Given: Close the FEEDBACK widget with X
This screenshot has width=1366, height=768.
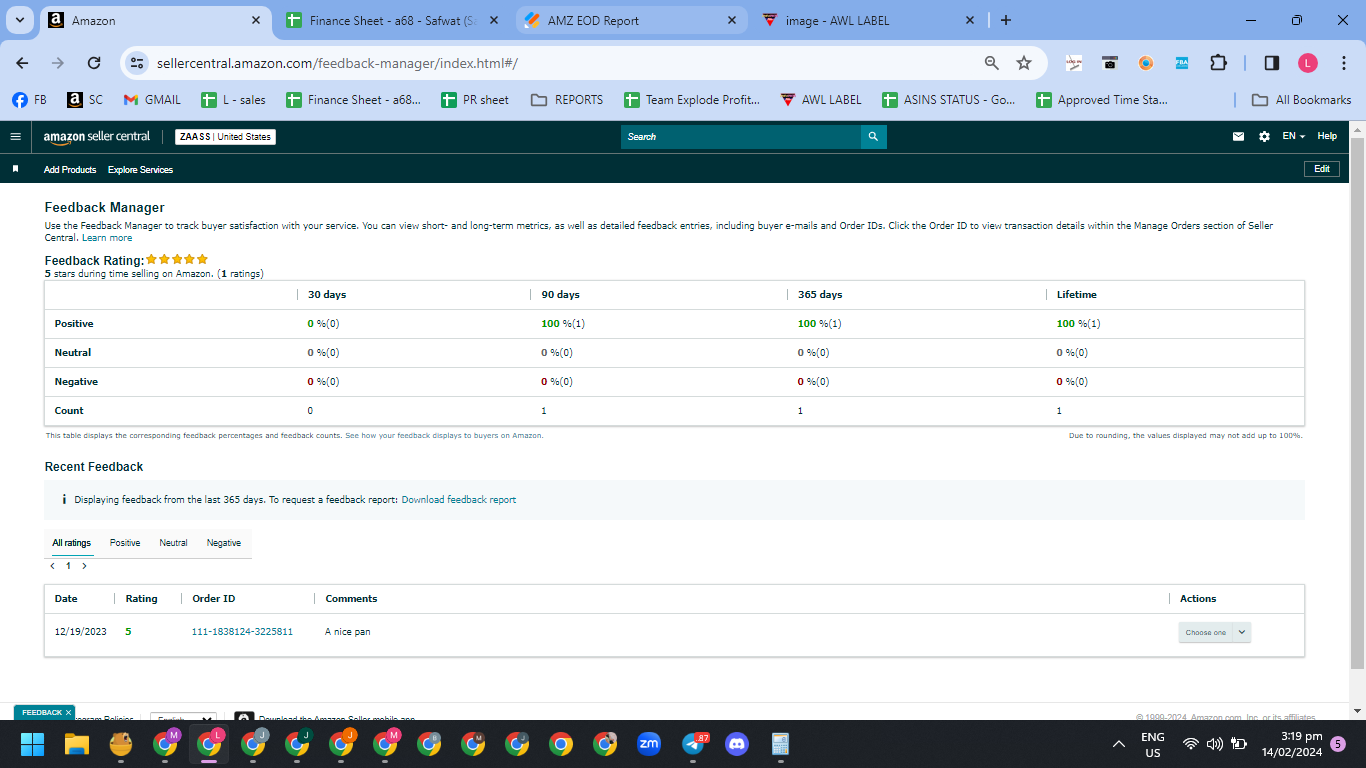Looking at the screenshot, I should click(x=69, y=712).
